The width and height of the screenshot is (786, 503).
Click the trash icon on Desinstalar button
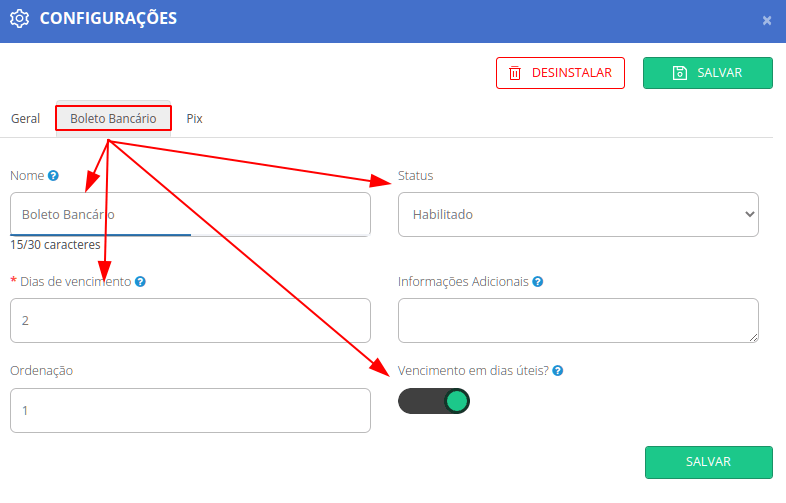point(515,73)
